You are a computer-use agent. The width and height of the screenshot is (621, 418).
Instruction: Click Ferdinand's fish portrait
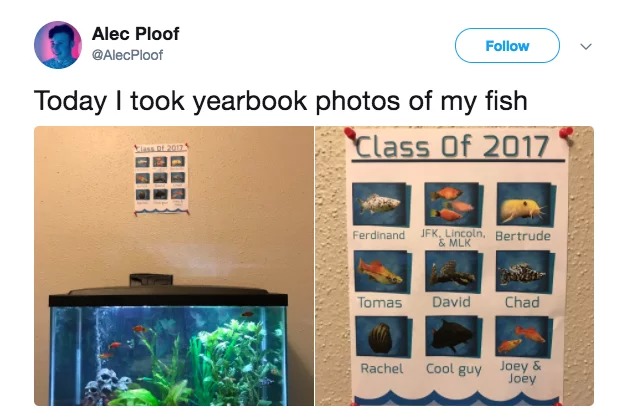coord(381,204)
